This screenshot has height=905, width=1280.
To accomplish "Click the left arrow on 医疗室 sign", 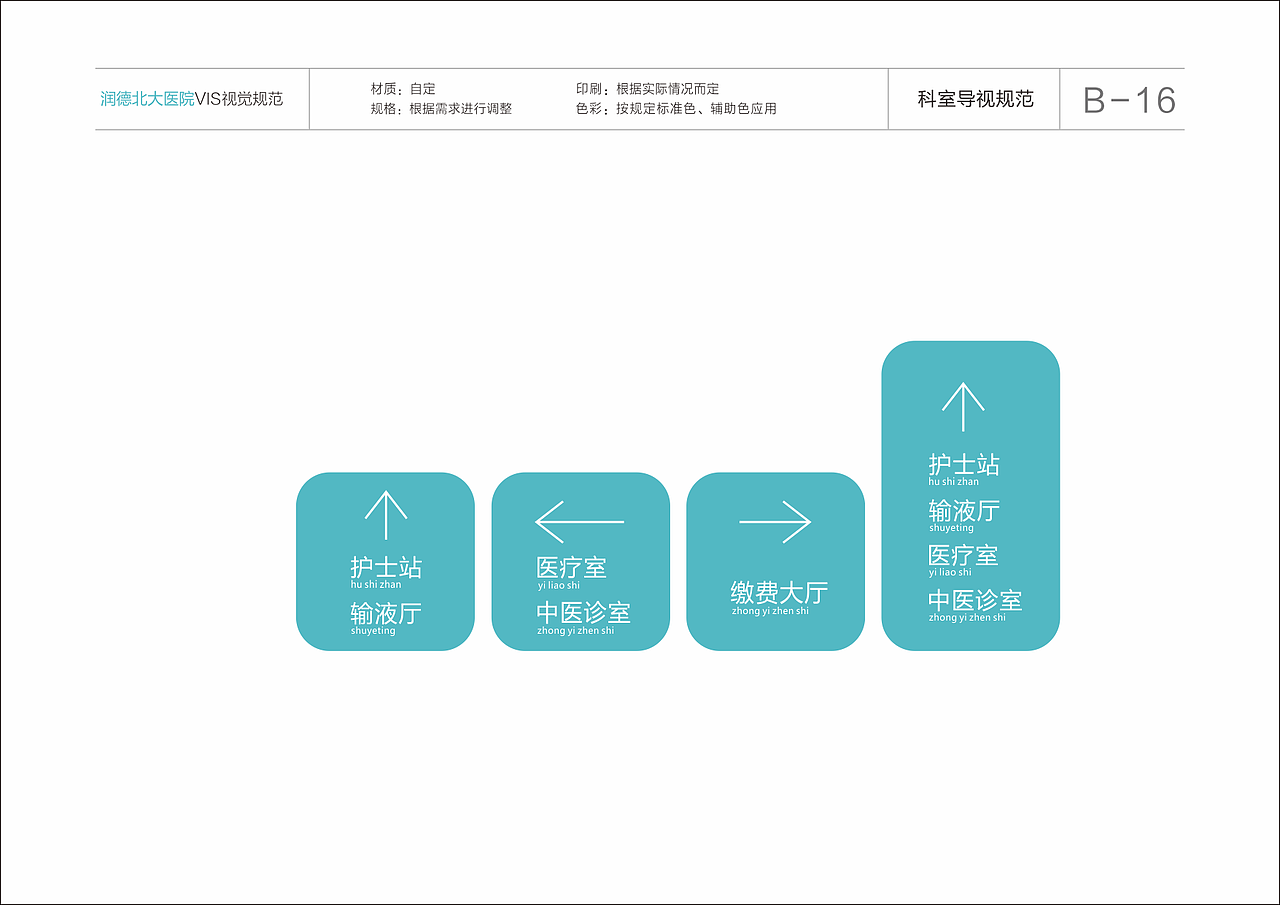I will (x=581, y=521).
